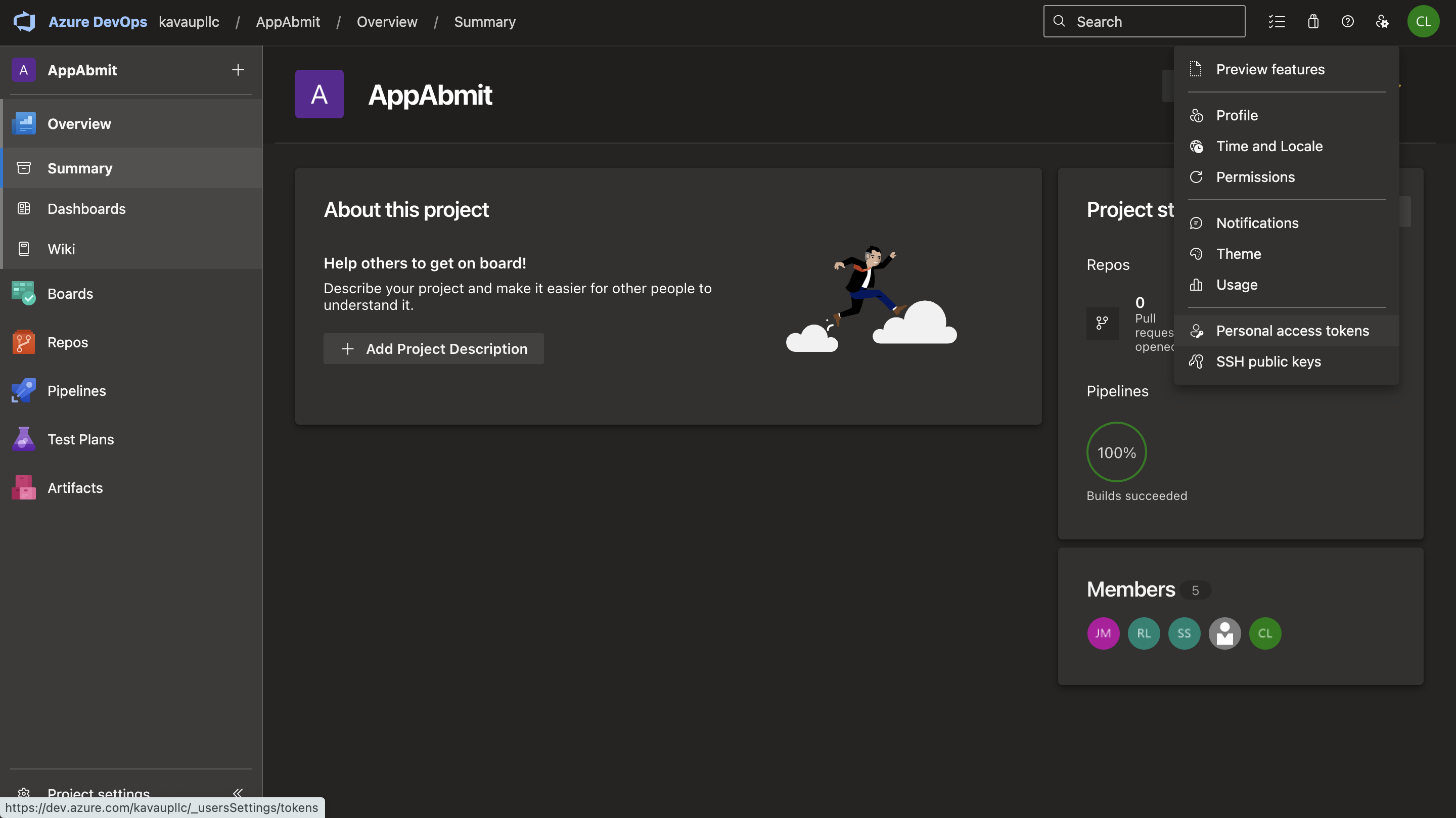1456x818 pixels.
Task: Open the Boards sidebar section
Action: (x=70, y=293)
